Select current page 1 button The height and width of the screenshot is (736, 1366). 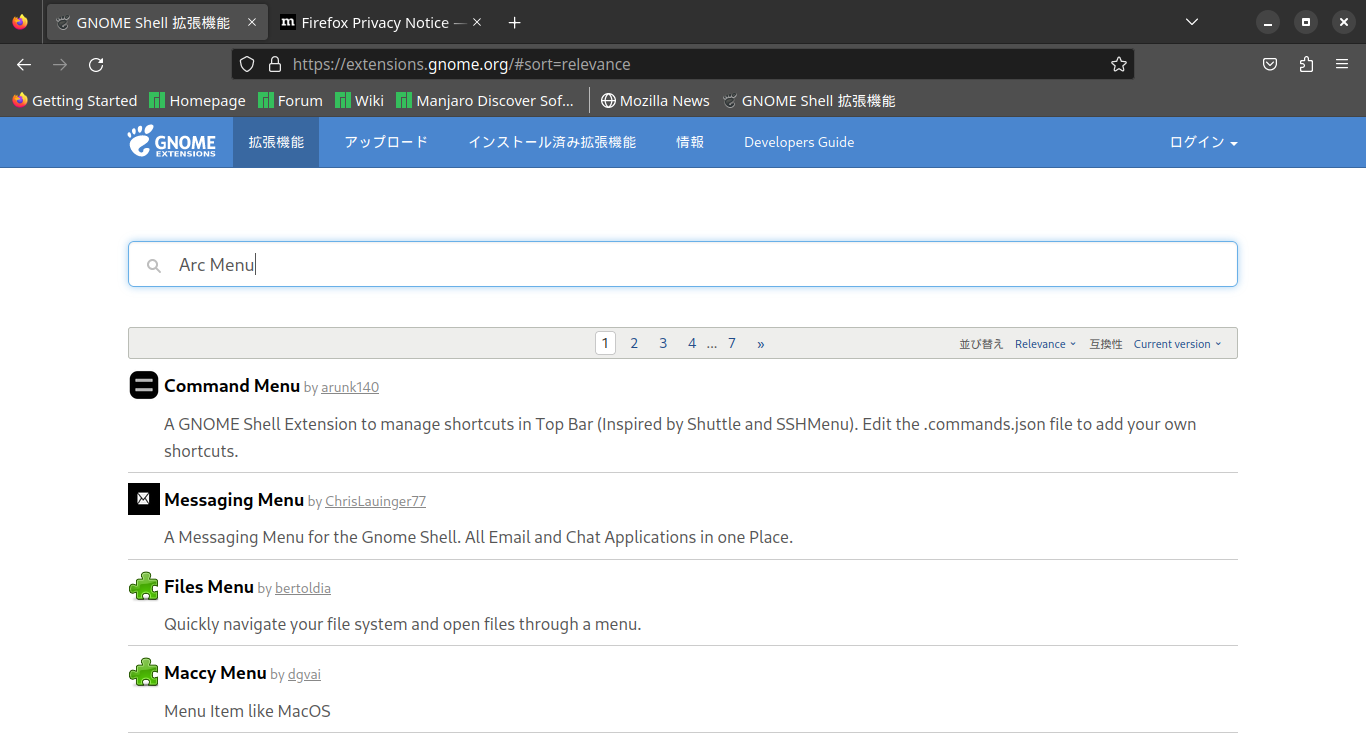point(605,343)
